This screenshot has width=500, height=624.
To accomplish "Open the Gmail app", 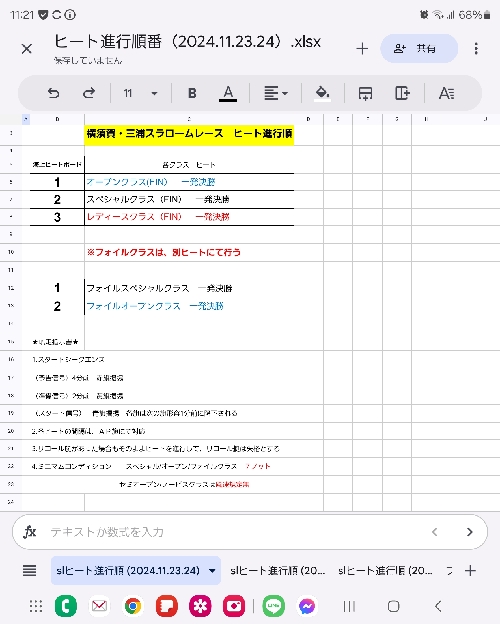I will tap(99, 606).
